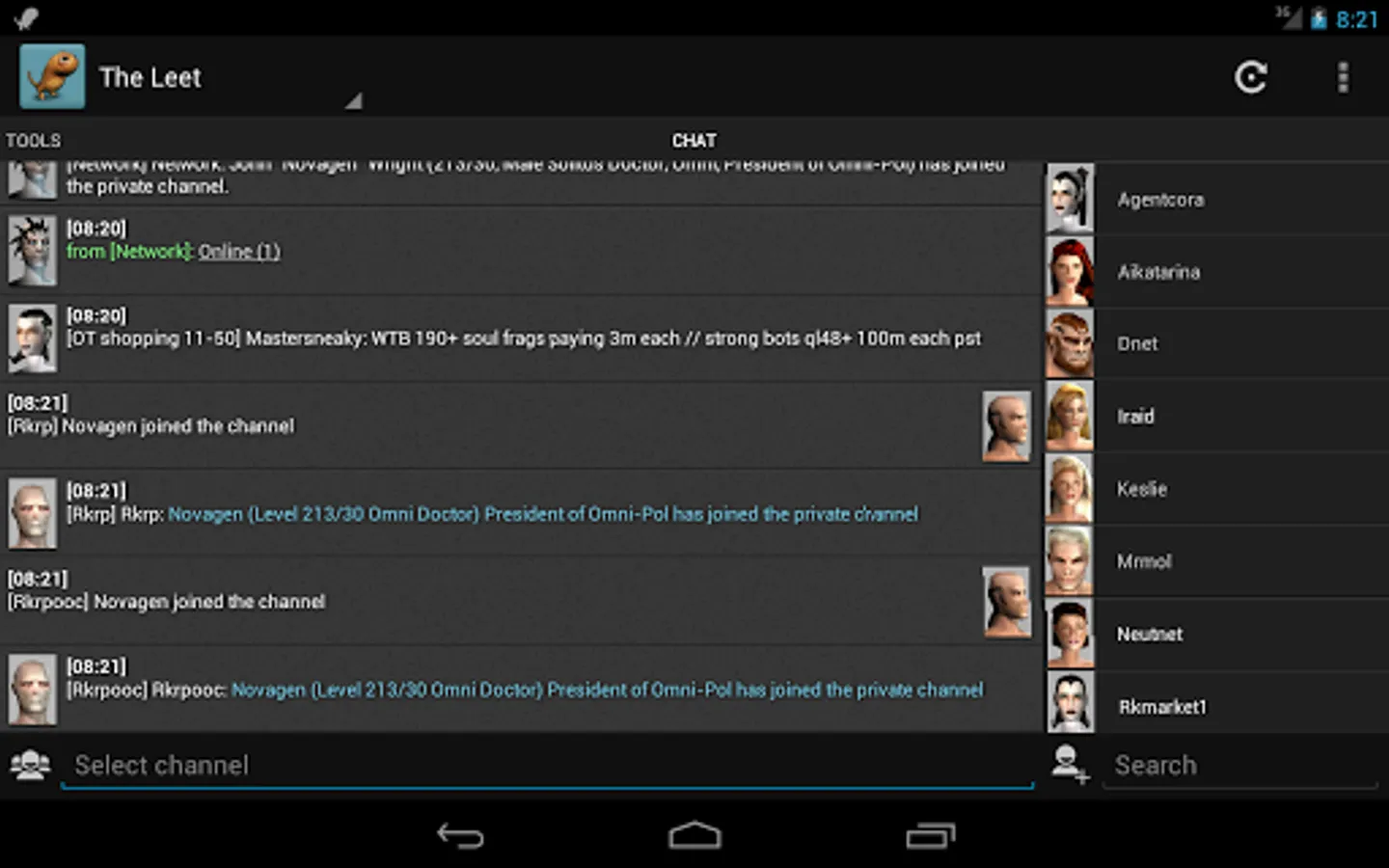Focus the friends Search field
The height and width of the screenshot is (868, 1389).
tap(1239, 766)
